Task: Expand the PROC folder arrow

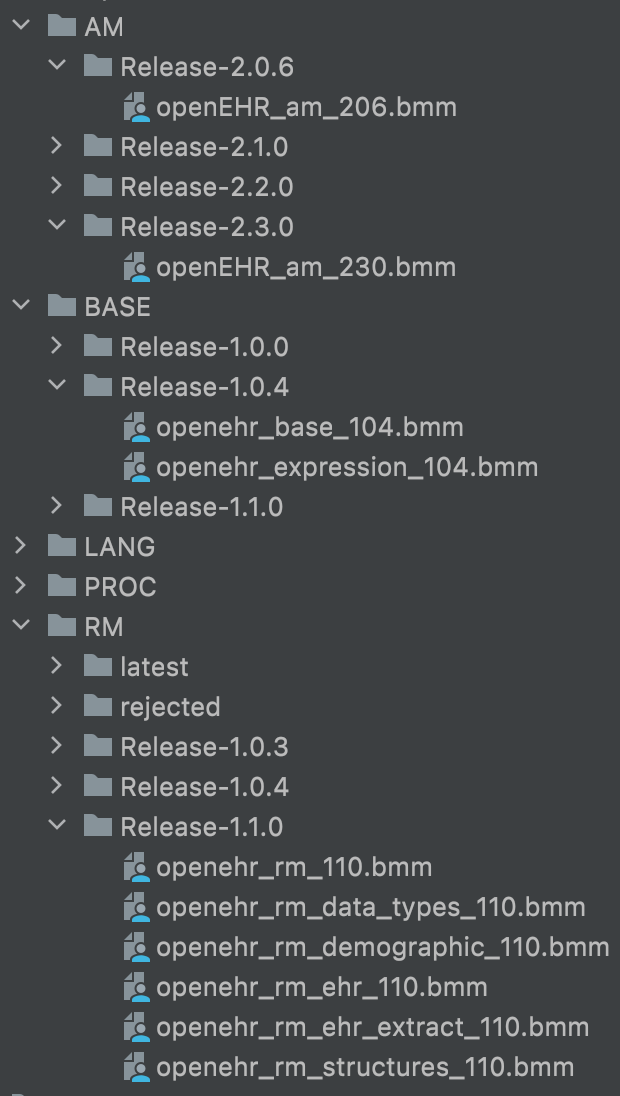Action: 21,587
